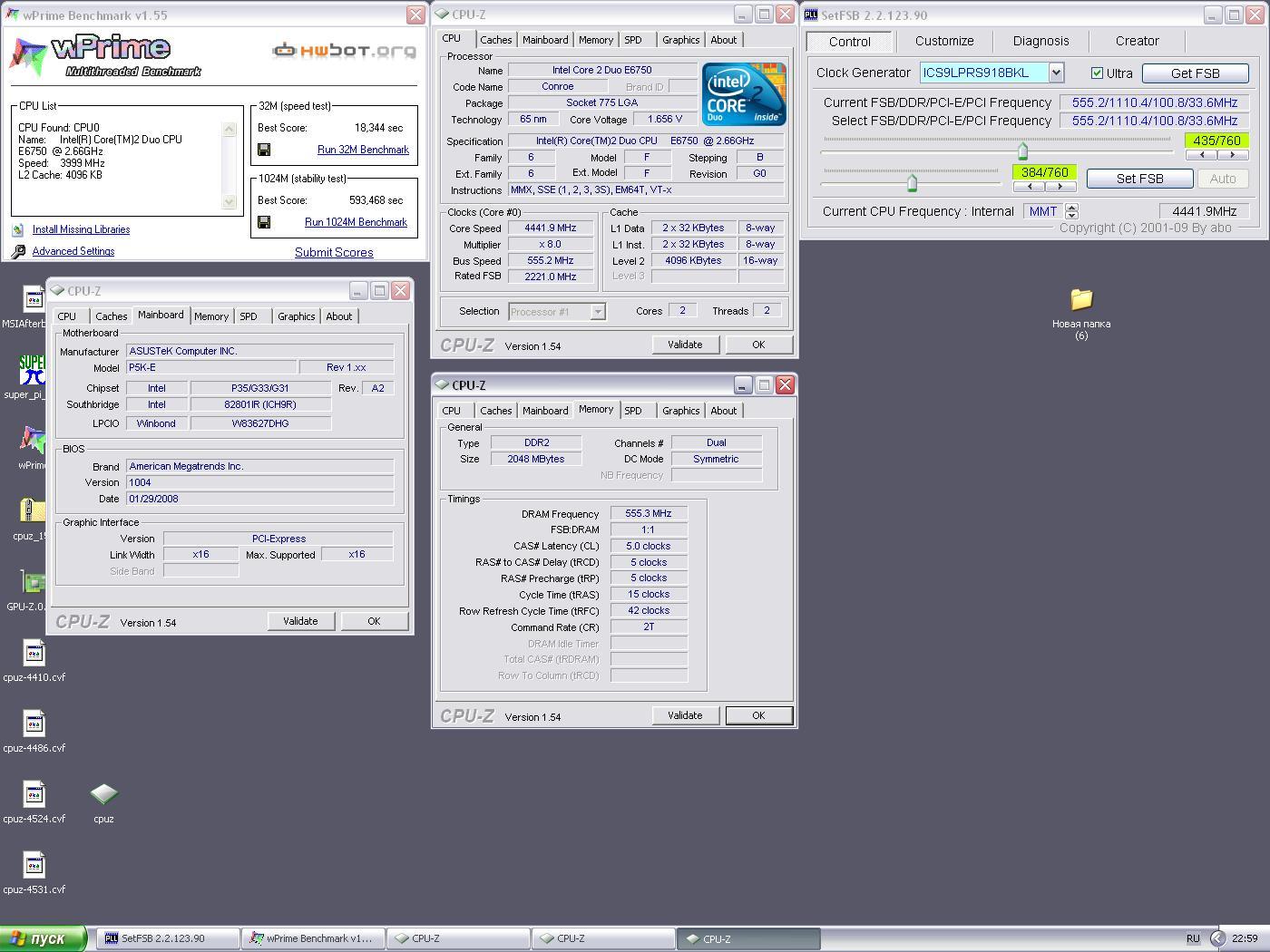Open the Creator tab in SetFSB
The image size is (1270, 952).
(x=1137, y=41)
